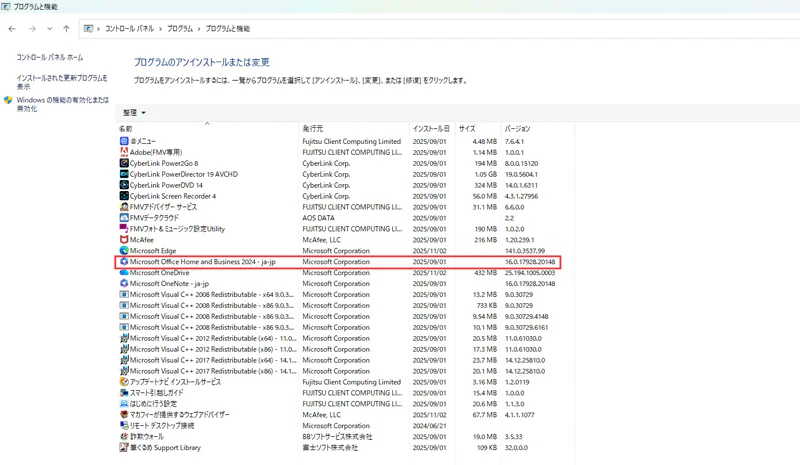Click size 1.05 GB for PowerDirector
The image size is (800, 465).
point(486,174)
